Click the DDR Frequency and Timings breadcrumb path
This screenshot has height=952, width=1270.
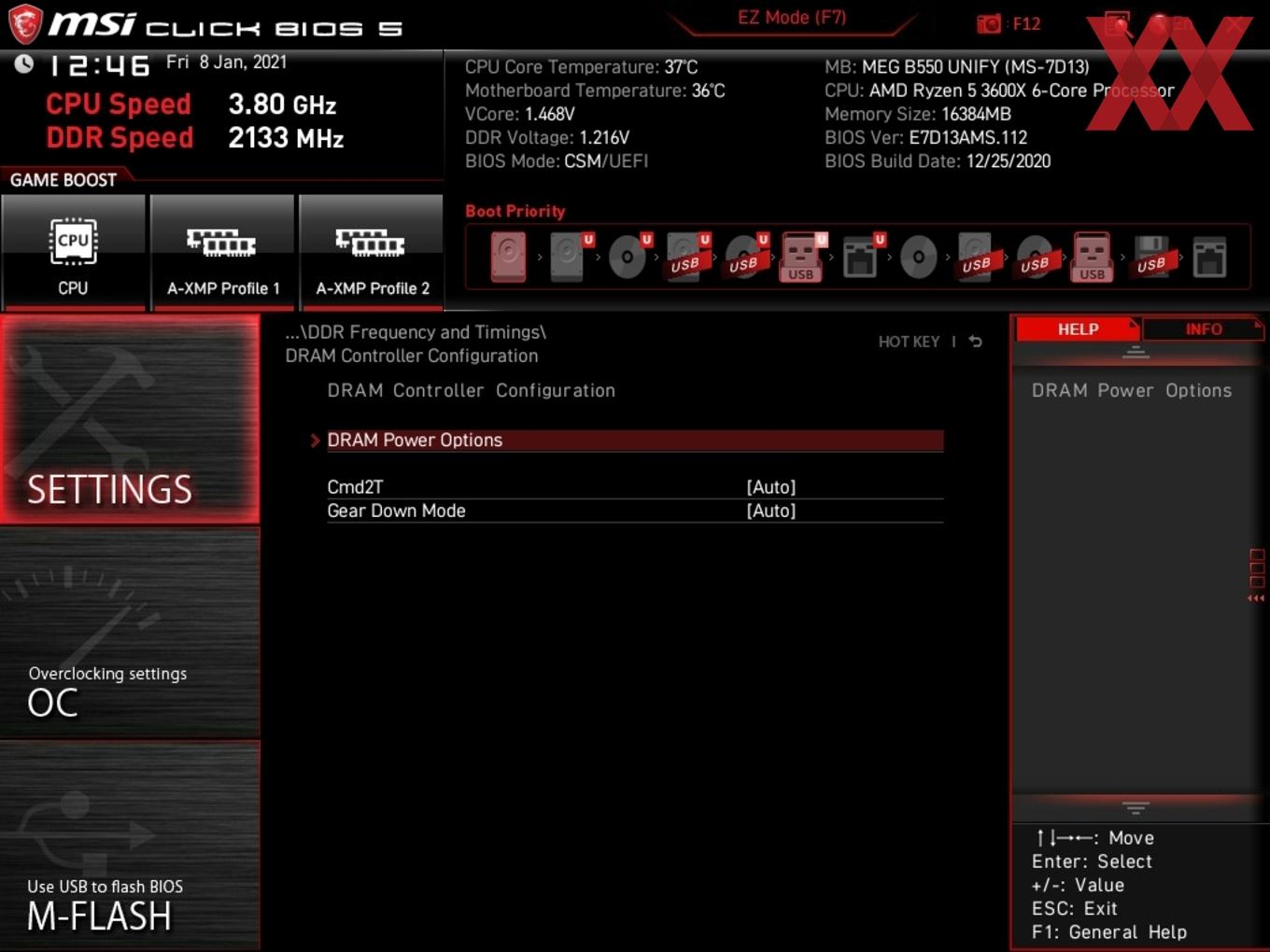pos(416,332)
